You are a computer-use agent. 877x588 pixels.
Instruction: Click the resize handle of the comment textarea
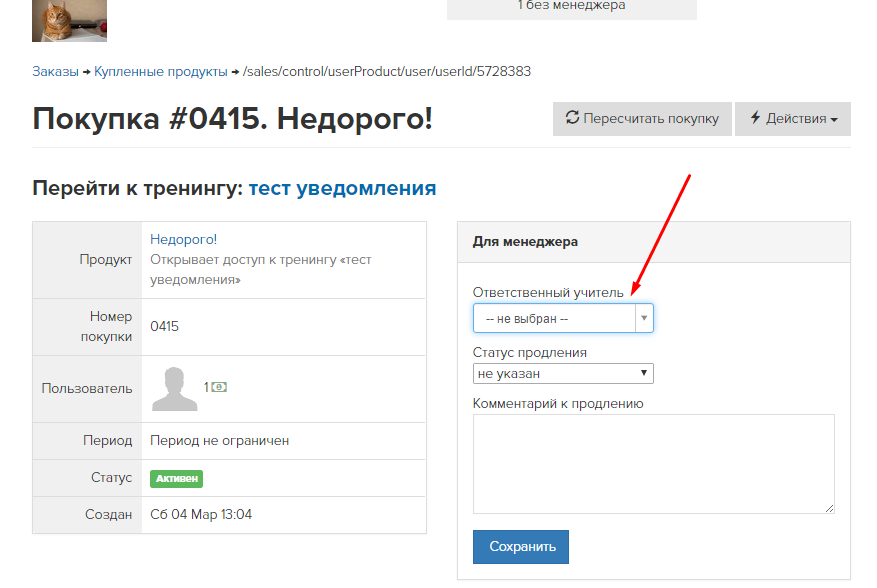pos(829,508)
